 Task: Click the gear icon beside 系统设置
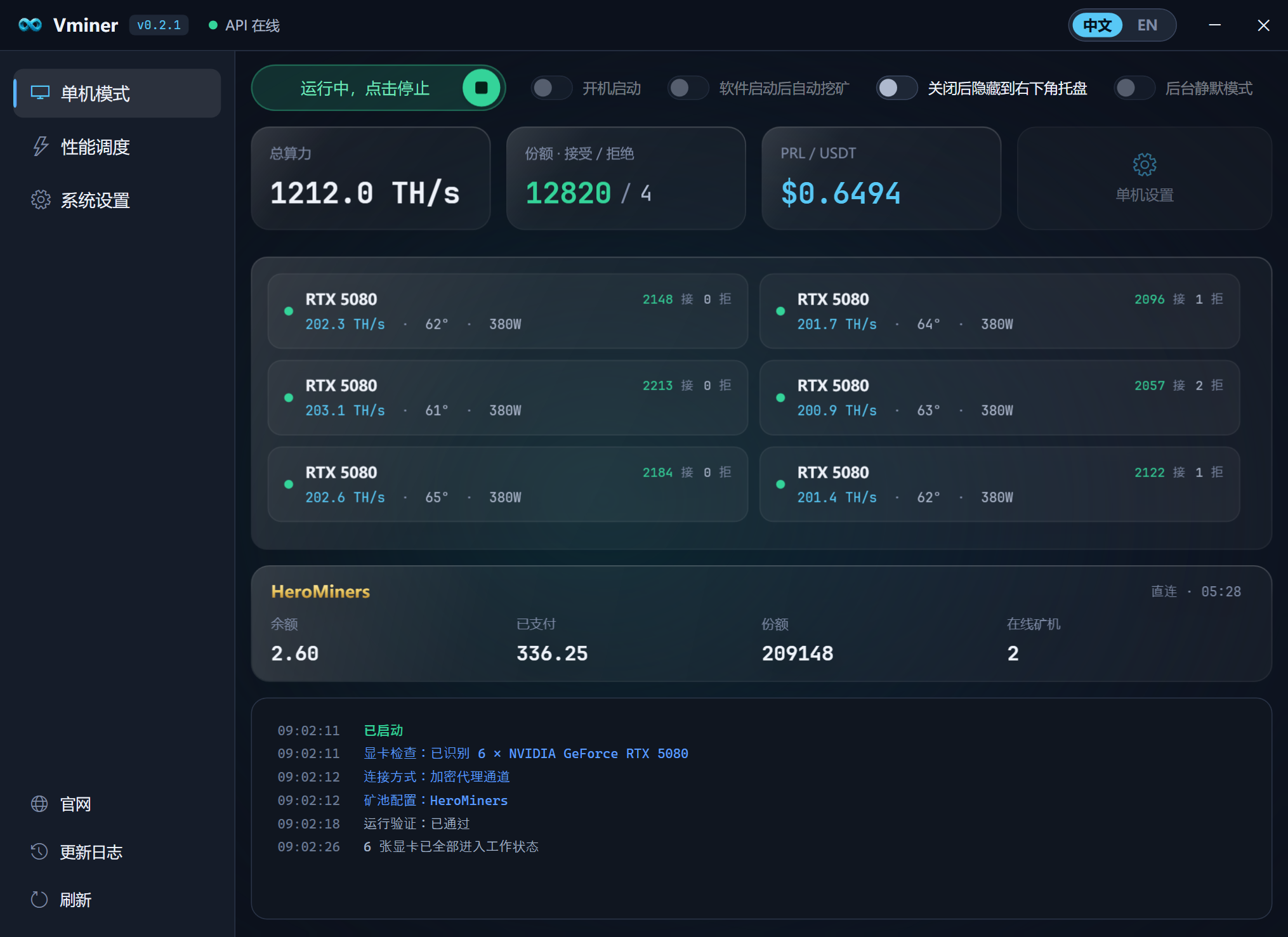[41, 200]
